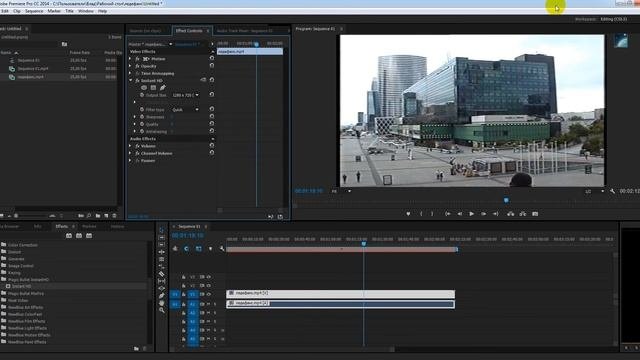This screenshot has height=360, width=640.
Task: Open the Filter type Quick dropdown
Action: [186, 109]
